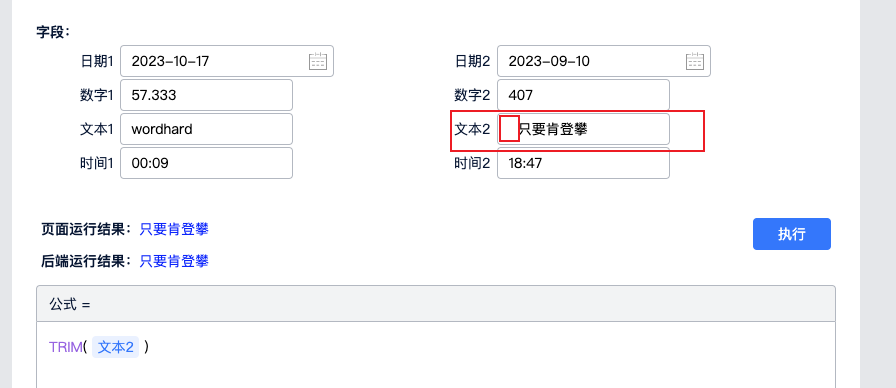Focus the 数字2 field containing 407
Viewport: 896px width, 388px height.
click(x=583, y=95)
